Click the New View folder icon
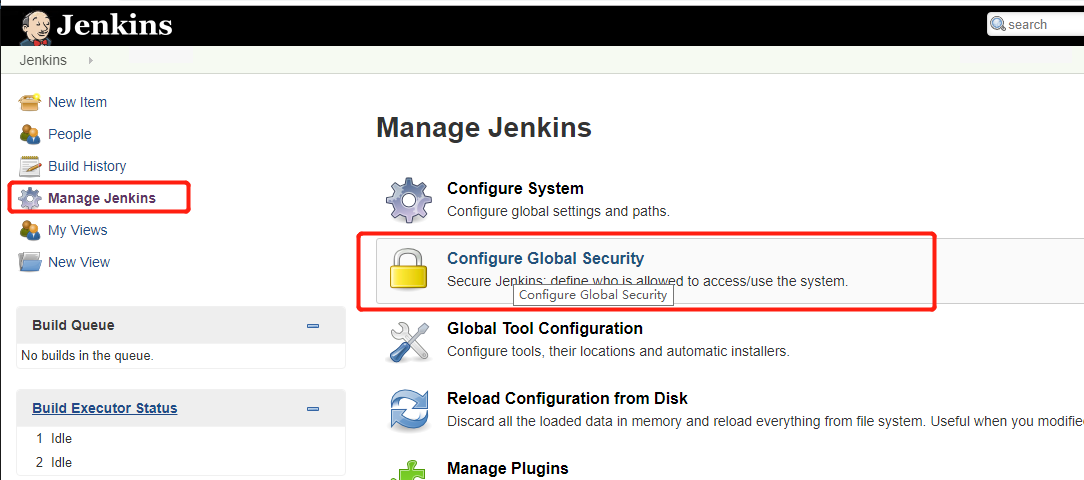Screen dimensions: 1084x480 click(30, 262)
